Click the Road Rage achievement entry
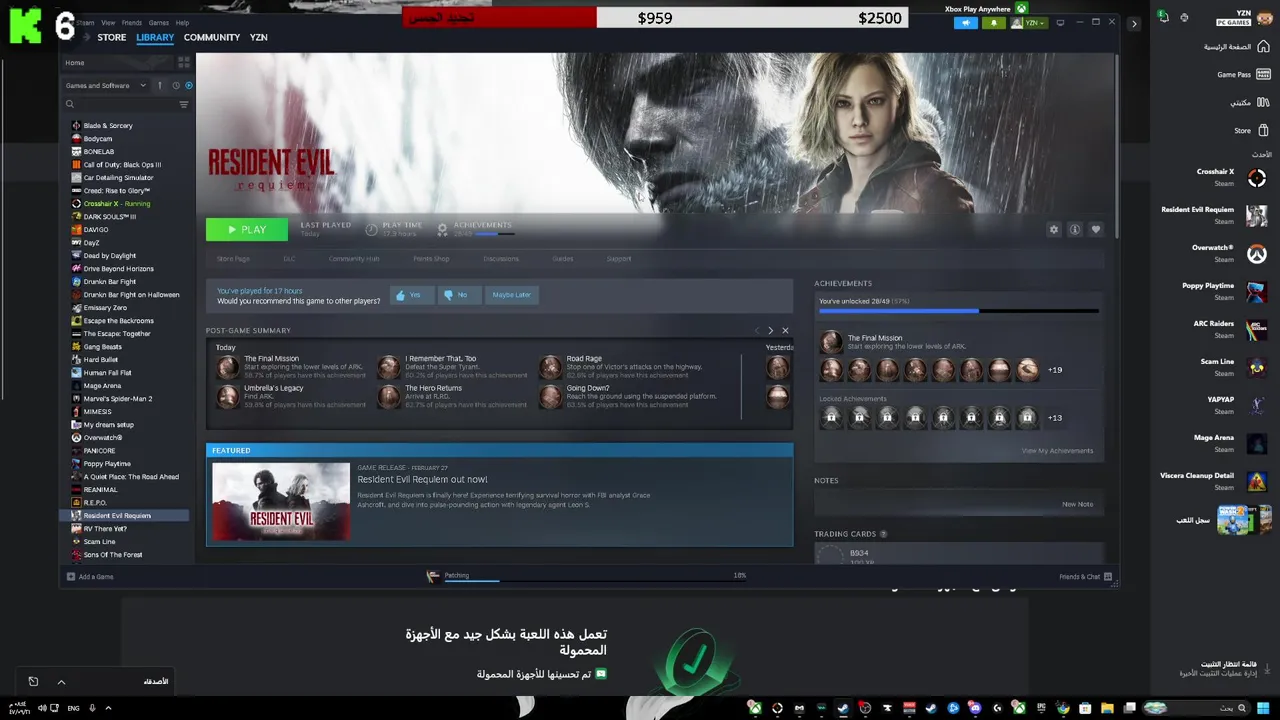Viewport: 1280px width, 720px height. [x=620, y=366]
